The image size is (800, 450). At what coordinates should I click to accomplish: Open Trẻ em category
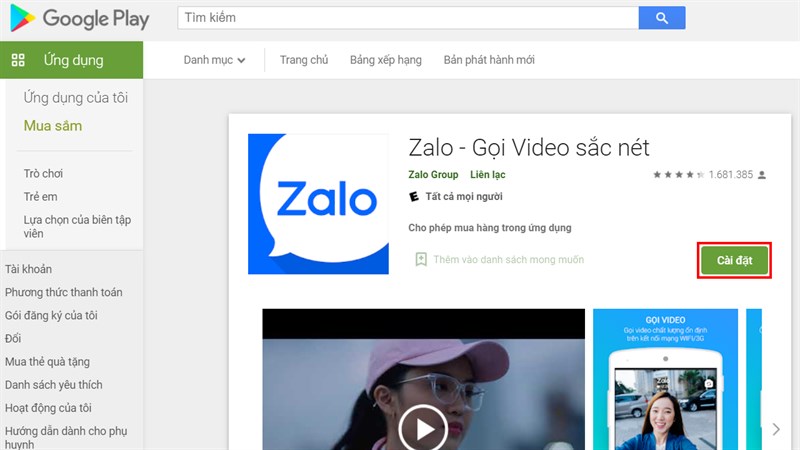click(x=40, y=196)
